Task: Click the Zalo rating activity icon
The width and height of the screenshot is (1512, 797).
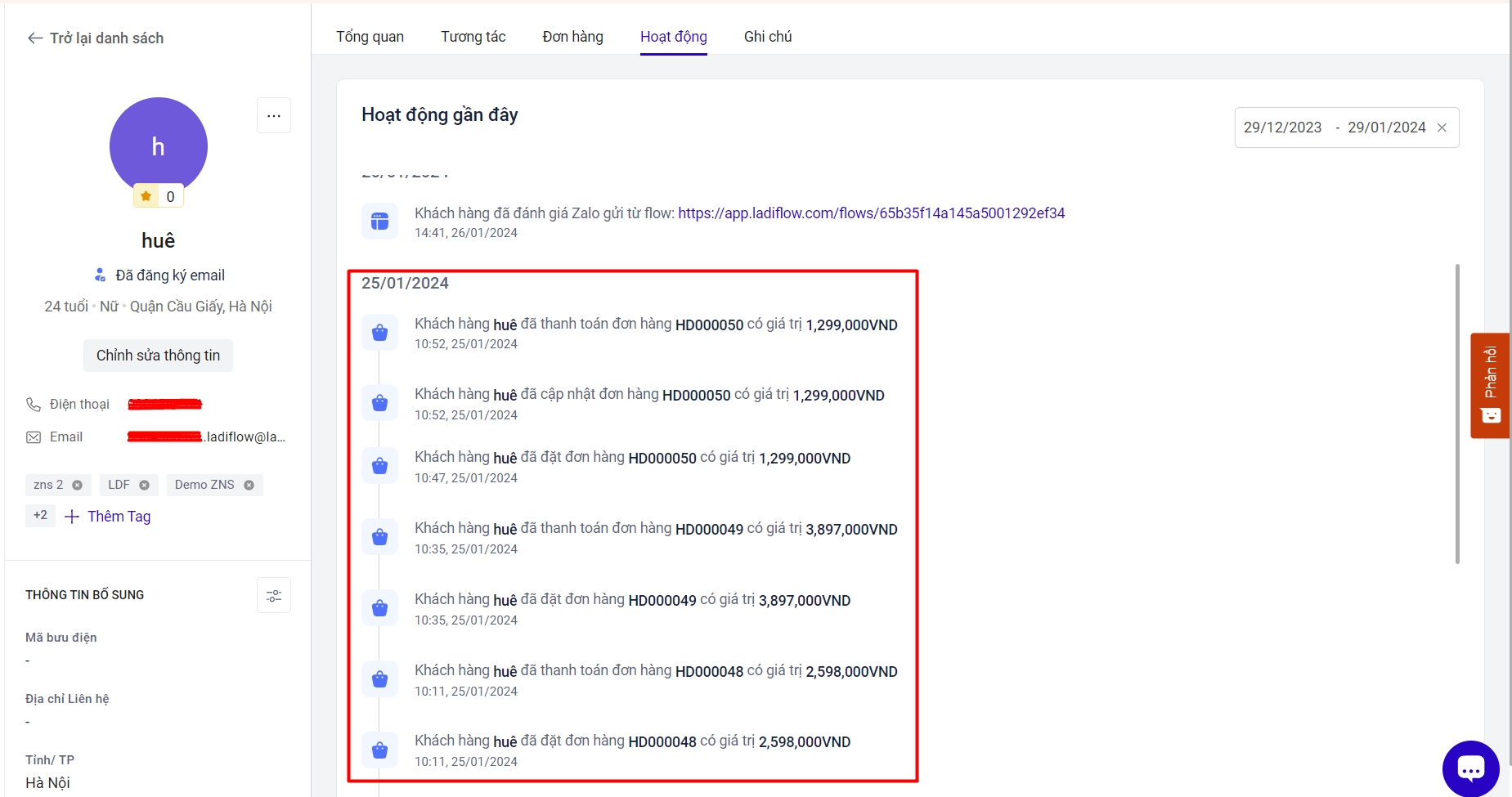Action: 379,222
